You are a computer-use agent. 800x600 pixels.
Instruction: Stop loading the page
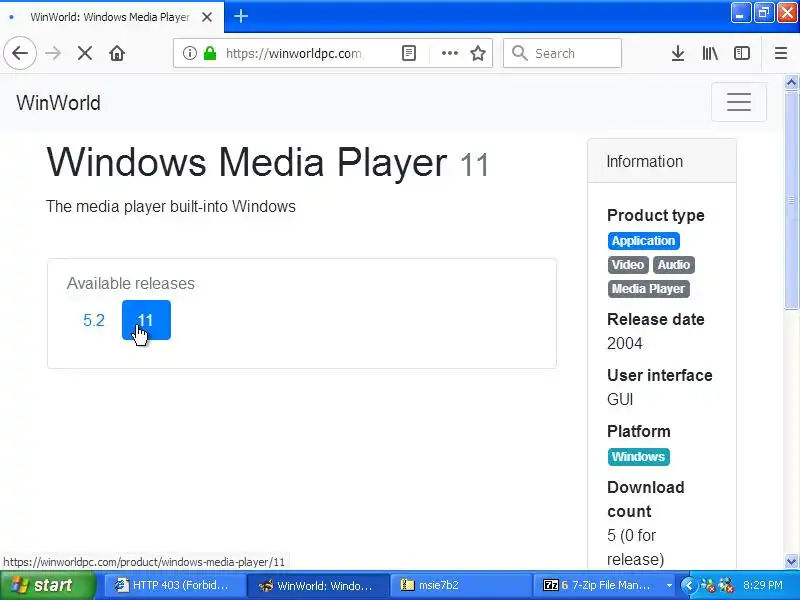tap(85, 53)
